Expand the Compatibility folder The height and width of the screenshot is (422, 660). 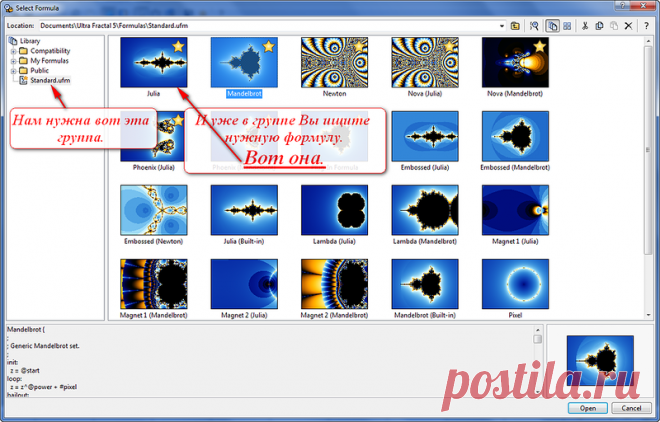(x=13, y=50)
